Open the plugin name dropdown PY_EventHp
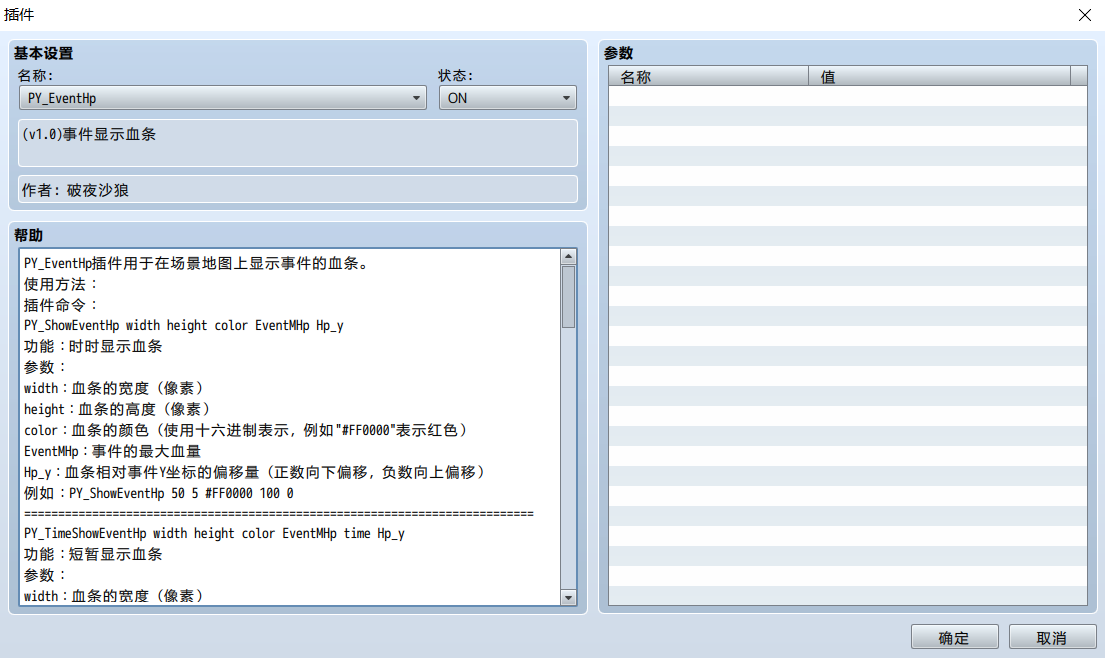This screenshot has height=658, width=1105. coord(223,98)
